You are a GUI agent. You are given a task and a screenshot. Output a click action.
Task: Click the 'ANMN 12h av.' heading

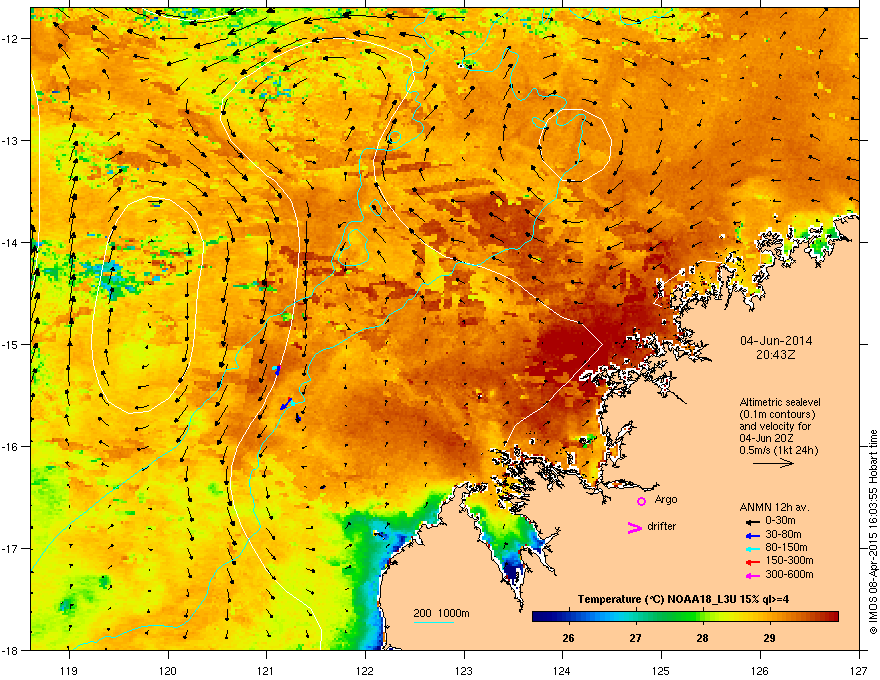774,507
